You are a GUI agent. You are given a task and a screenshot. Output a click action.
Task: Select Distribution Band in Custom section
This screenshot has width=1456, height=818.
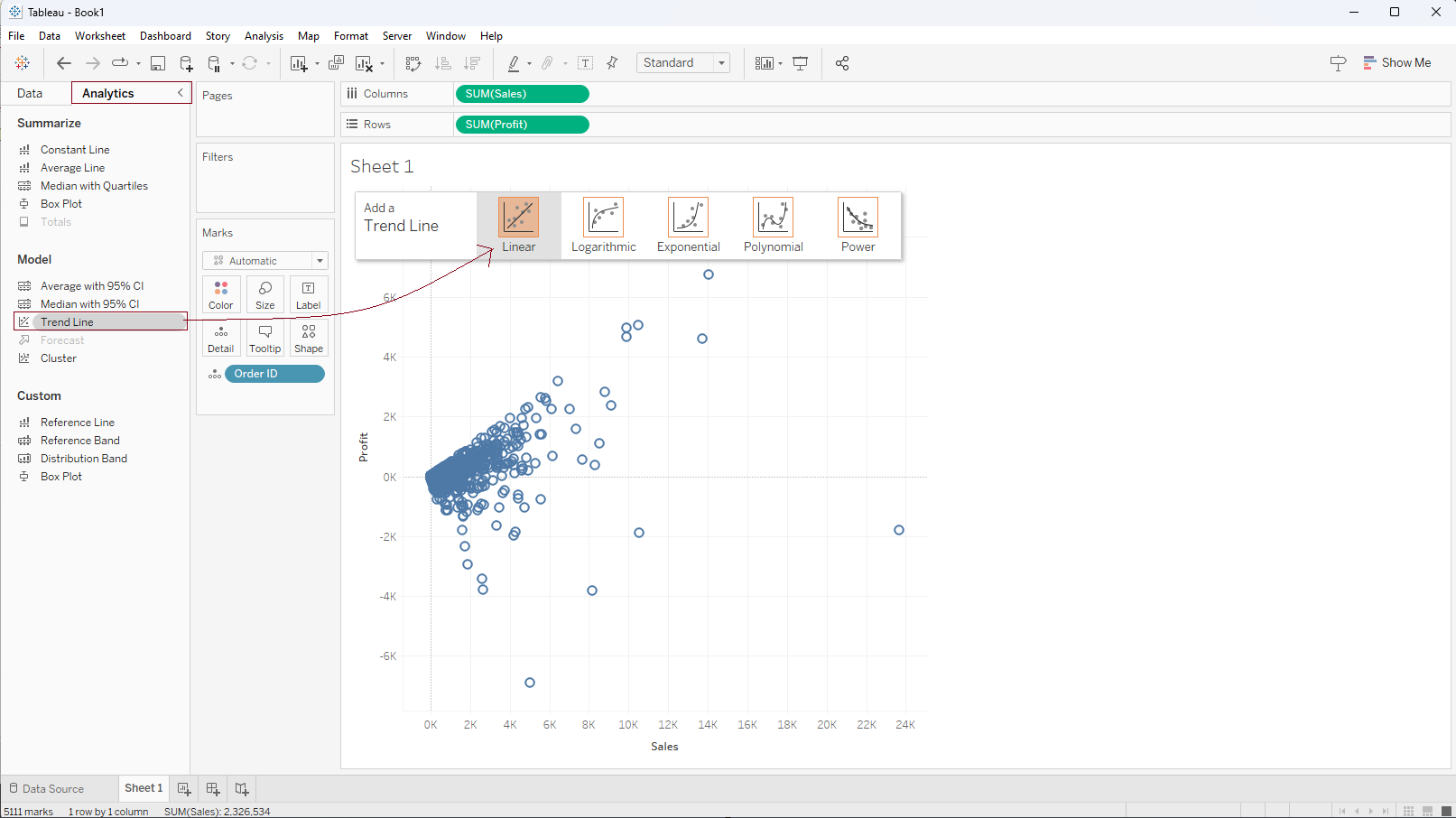pyautogui.click(x=84, y=459)
